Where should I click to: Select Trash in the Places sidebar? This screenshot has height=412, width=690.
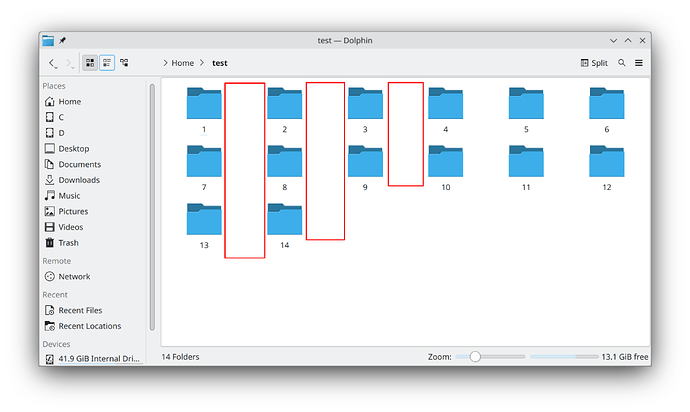(68, 243)
